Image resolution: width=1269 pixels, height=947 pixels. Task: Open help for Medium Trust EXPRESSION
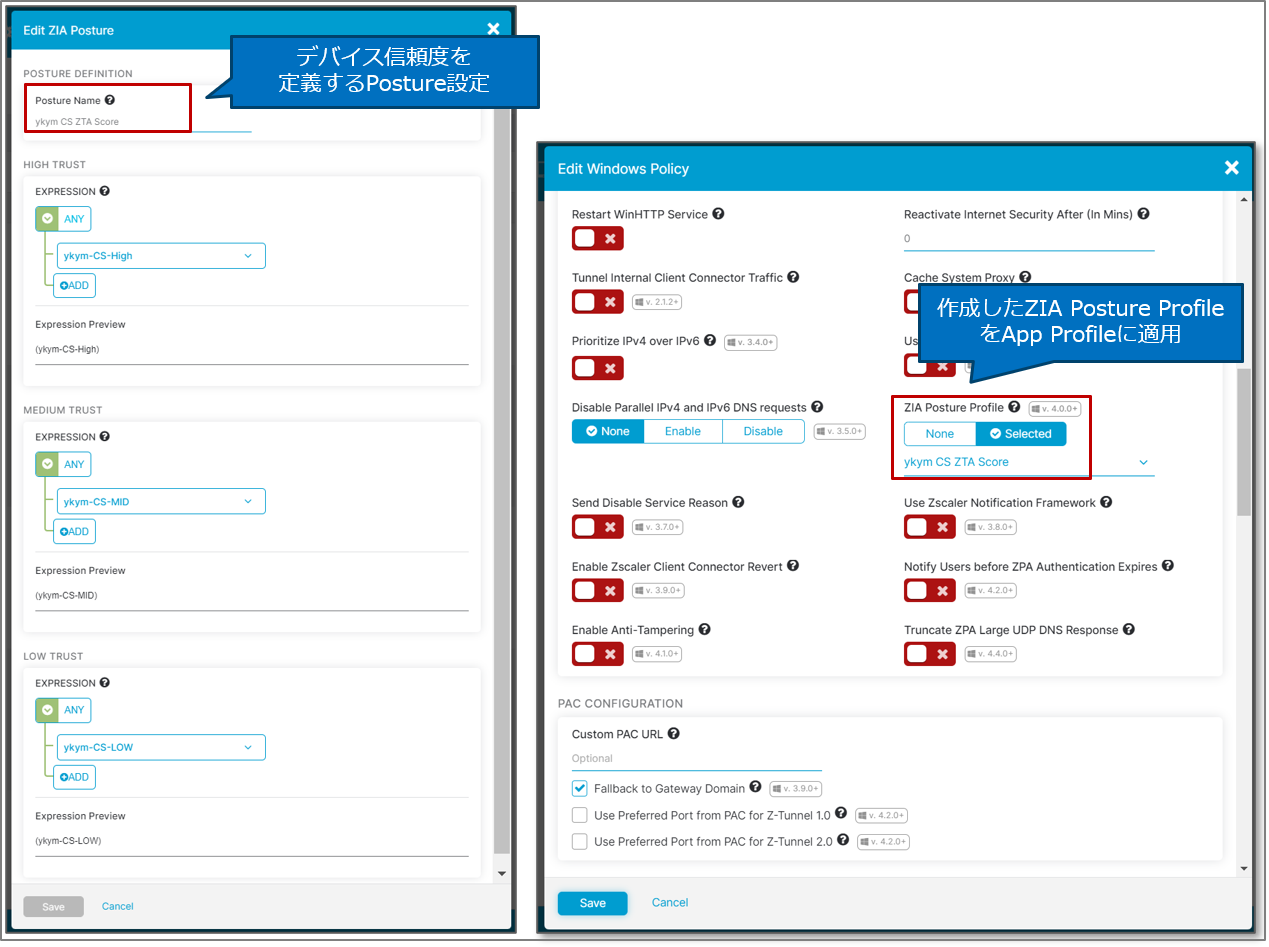click(x=105, y=436)
